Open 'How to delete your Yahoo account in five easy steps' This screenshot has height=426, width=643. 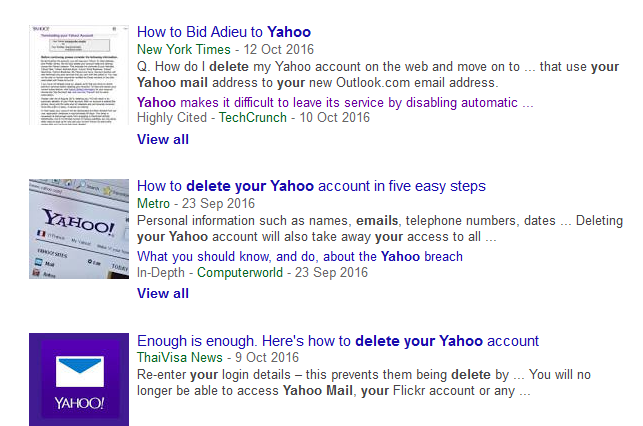[x=311, y=186]
